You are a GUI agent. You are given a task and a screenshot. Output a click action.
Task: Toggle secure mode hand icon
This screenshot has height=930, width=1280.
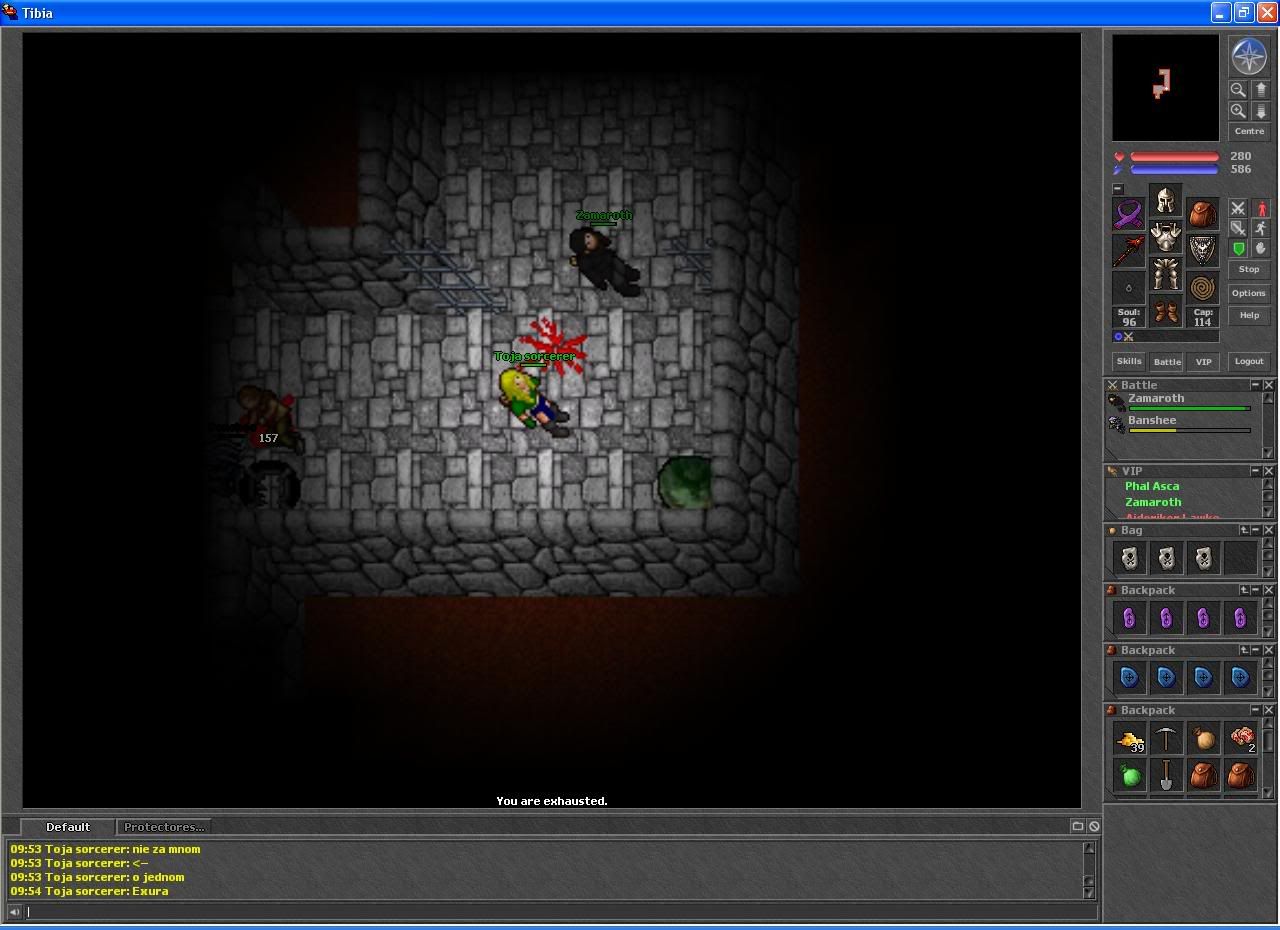click(x=1261, y=248)
